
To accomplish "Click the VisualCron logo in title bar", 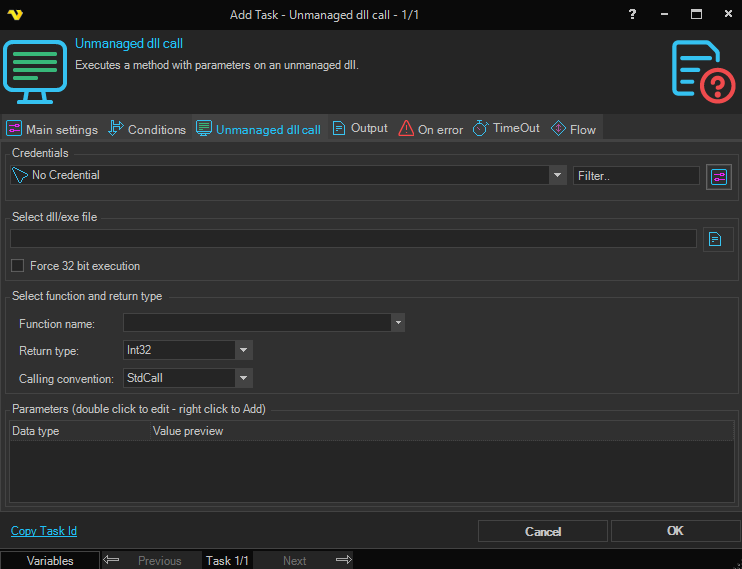I will click(x=15, y=14).
